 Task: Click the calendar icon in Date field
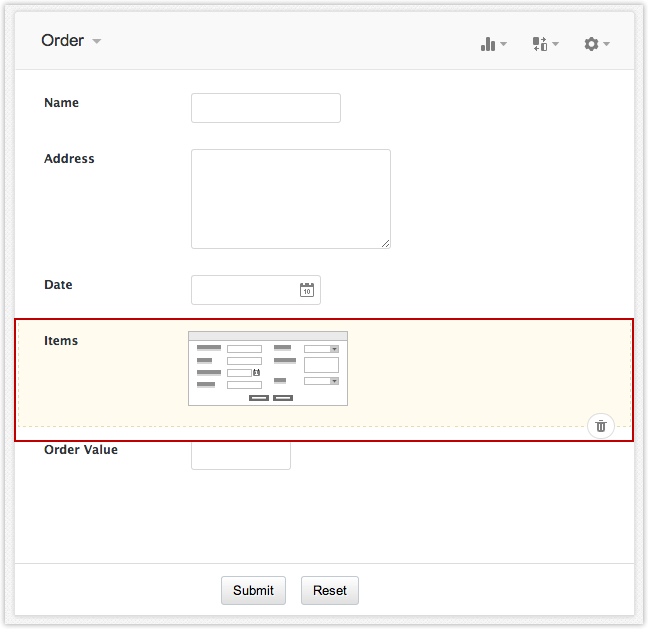(307, 290)
